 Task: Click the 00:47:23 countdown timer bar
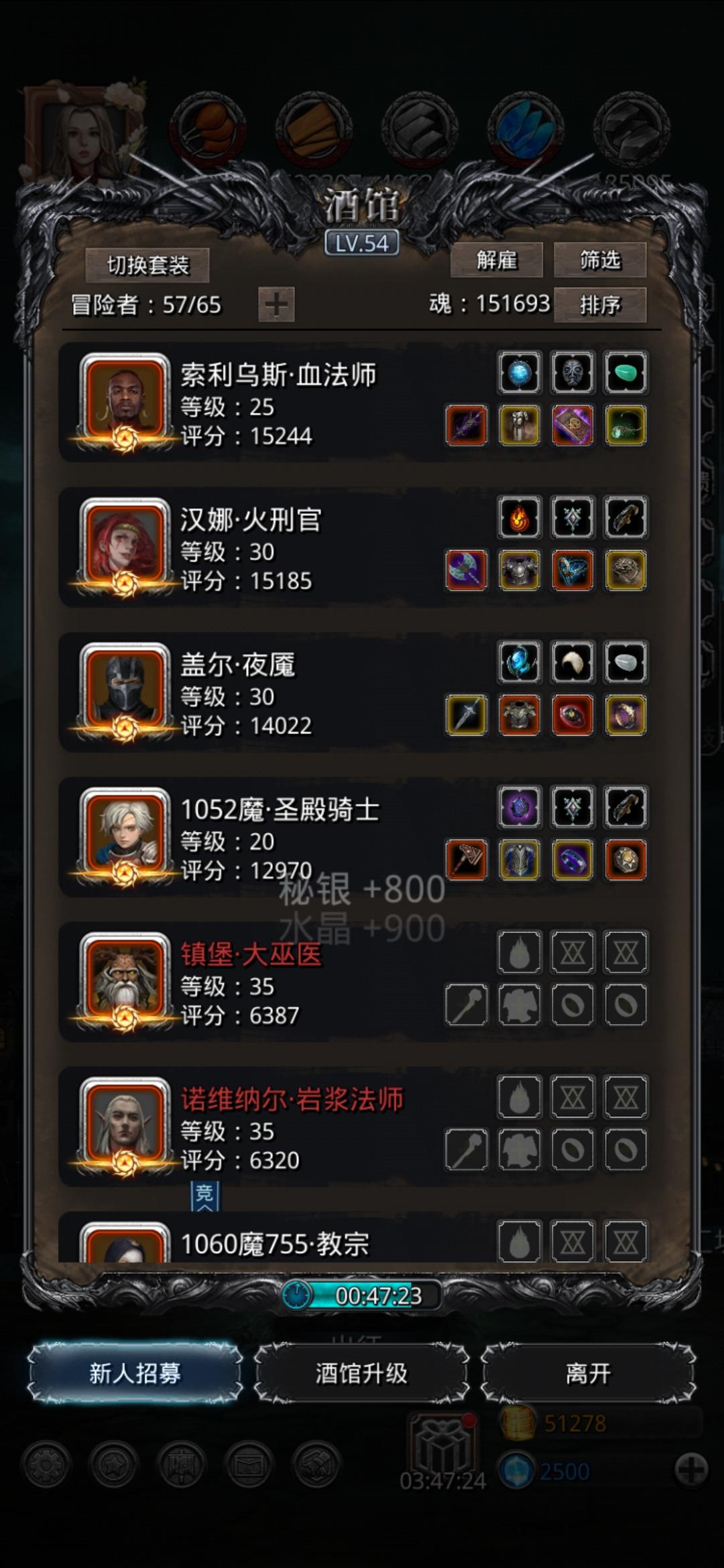[x=362, y=1295]
